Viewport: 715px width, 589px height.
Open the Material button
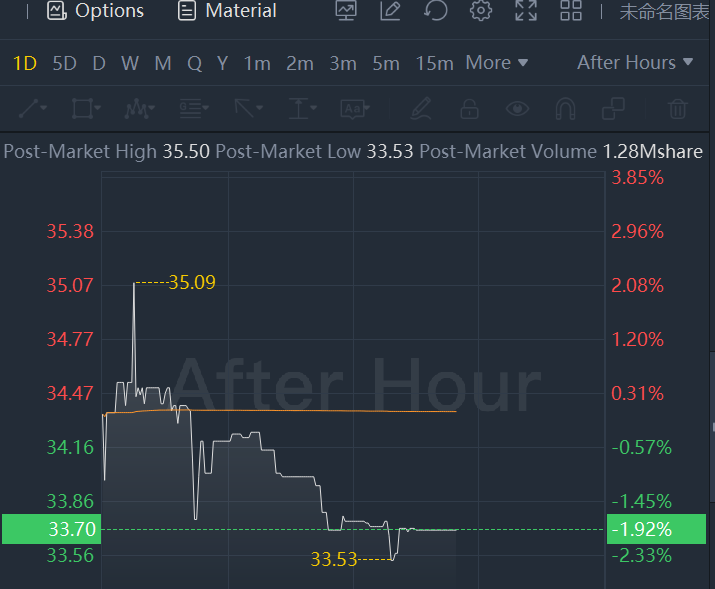coord(227,11)
